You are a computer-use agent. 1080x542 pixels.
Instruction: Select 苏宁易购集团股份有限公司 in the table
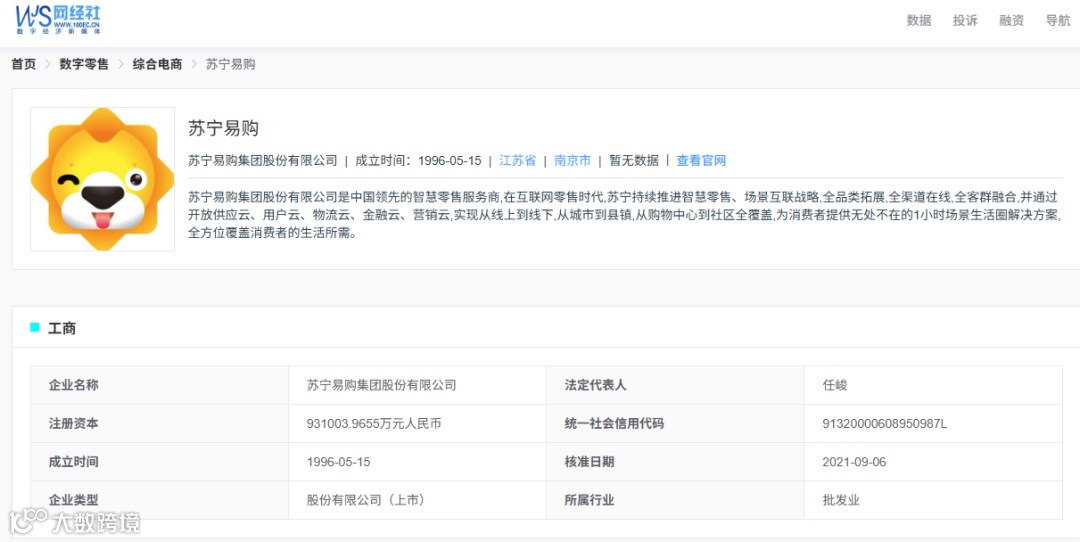coord(382,385)
